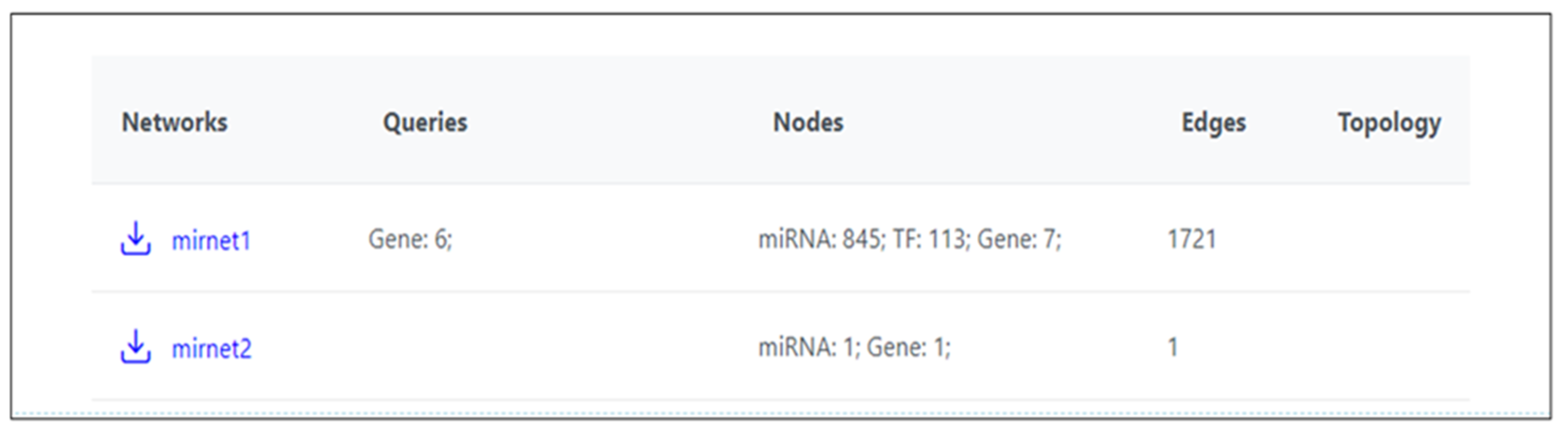1568x435 pixels.
Task: Click the download icon beside mirnet2
Action: 135,347
